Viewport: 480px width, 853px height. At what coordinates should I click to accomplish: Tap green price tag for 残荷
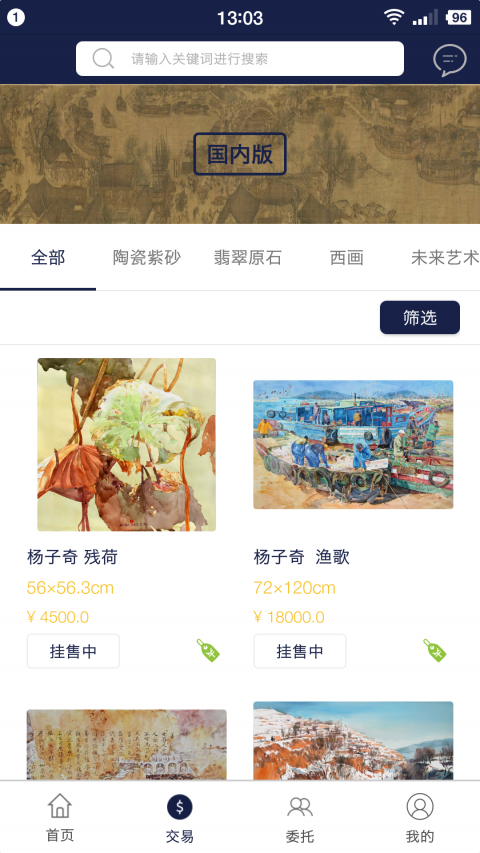coord(207,650)
